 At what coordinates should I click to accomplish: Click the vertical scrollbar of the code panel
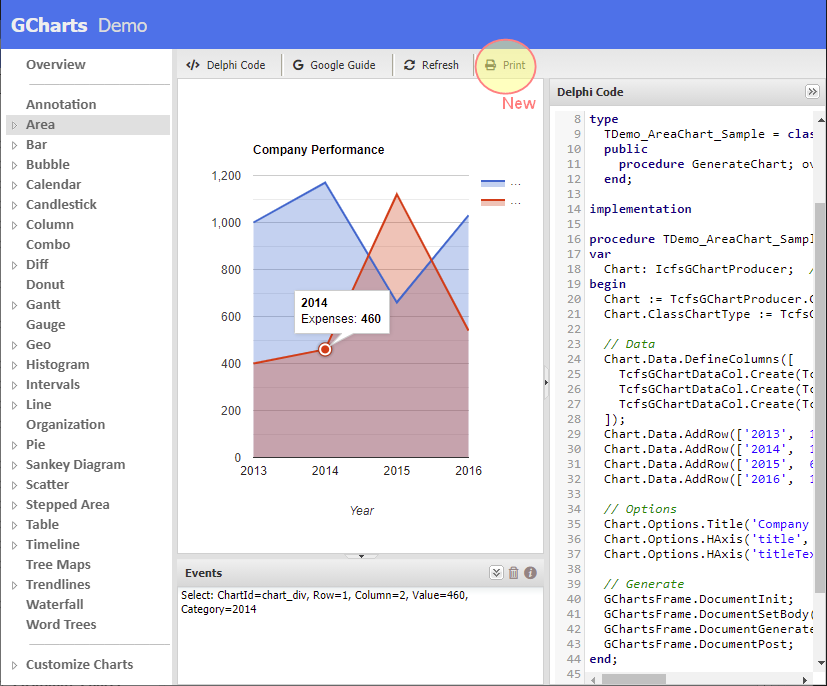click(820, 400)
